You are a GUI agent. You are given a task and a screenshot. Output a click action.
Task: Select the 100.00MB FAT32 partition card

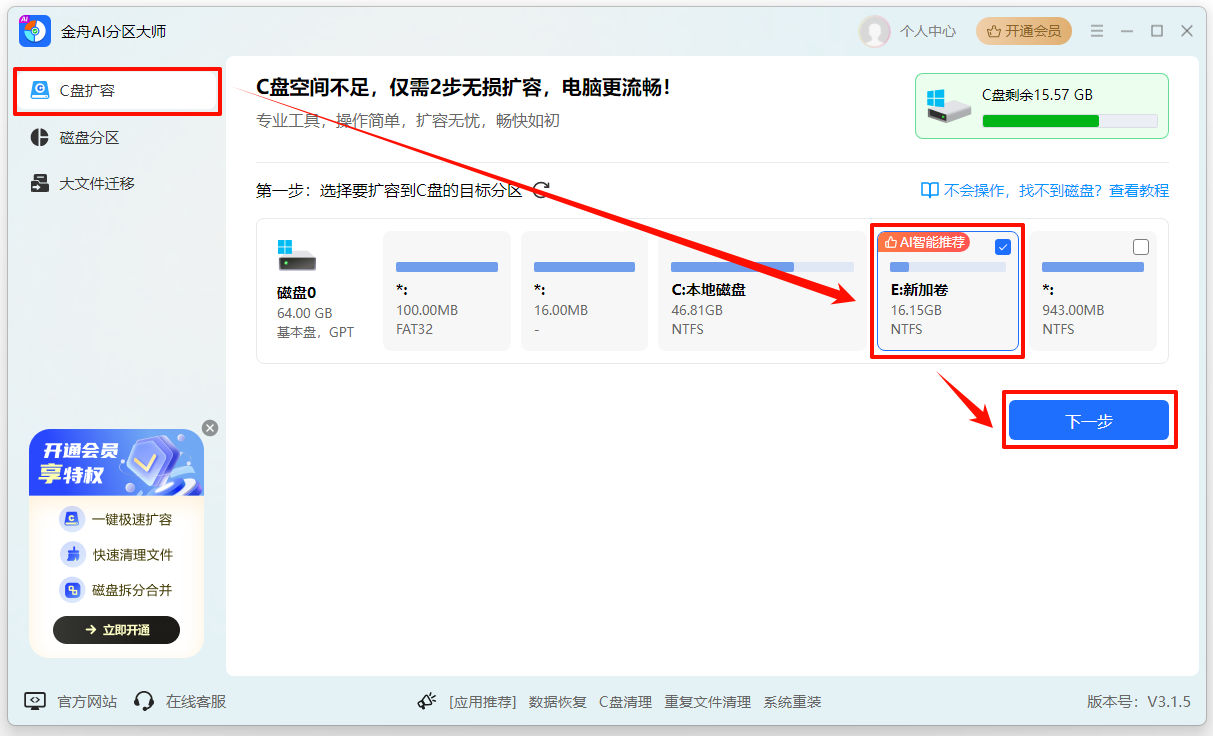click(x=447, y=291)
